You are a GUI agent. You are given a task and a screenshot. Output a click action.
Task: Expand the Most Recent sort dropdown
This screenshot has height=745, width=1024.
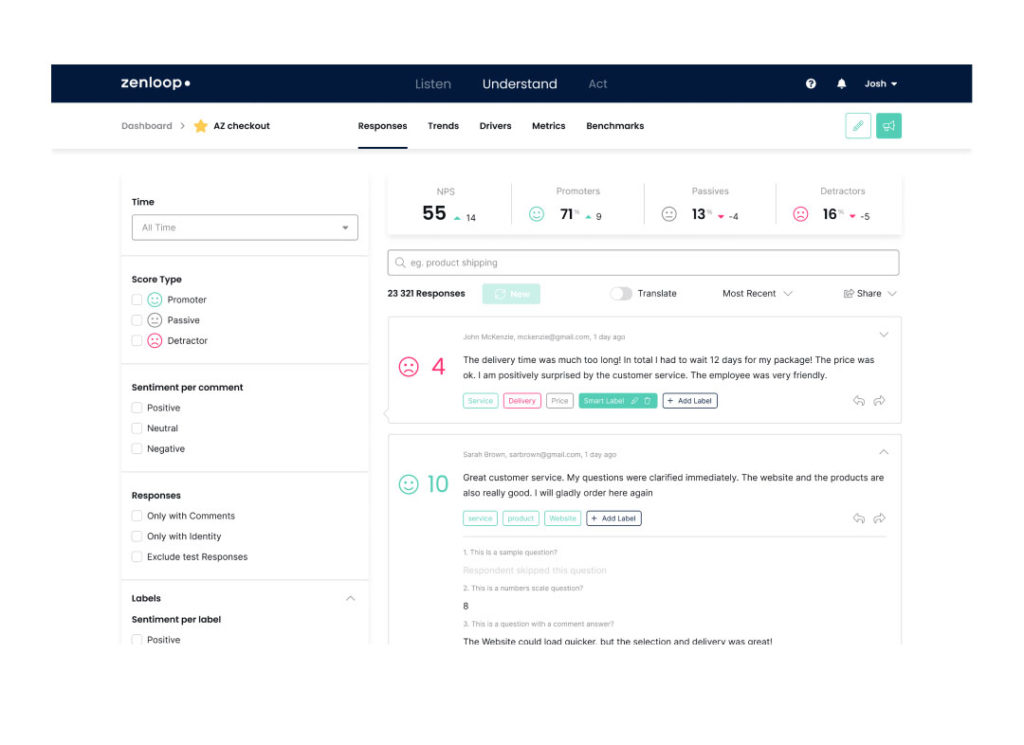pos(757,293)
